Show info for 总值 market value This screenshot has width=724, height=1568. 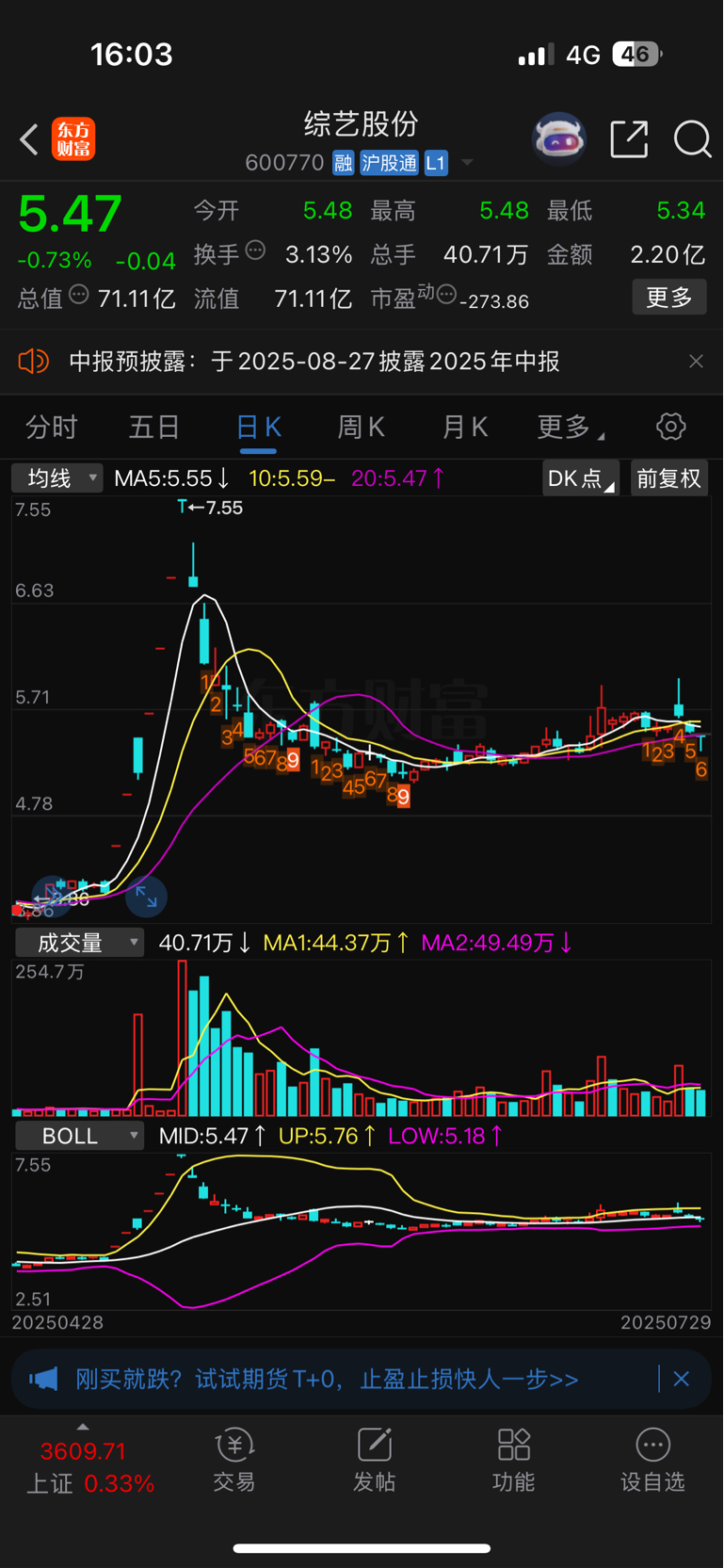tap(79, 295)
